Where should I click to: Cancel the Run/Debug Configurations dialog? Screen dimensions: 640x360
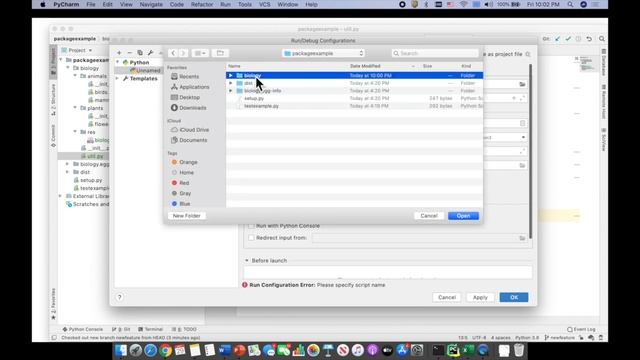pos(447,297)
